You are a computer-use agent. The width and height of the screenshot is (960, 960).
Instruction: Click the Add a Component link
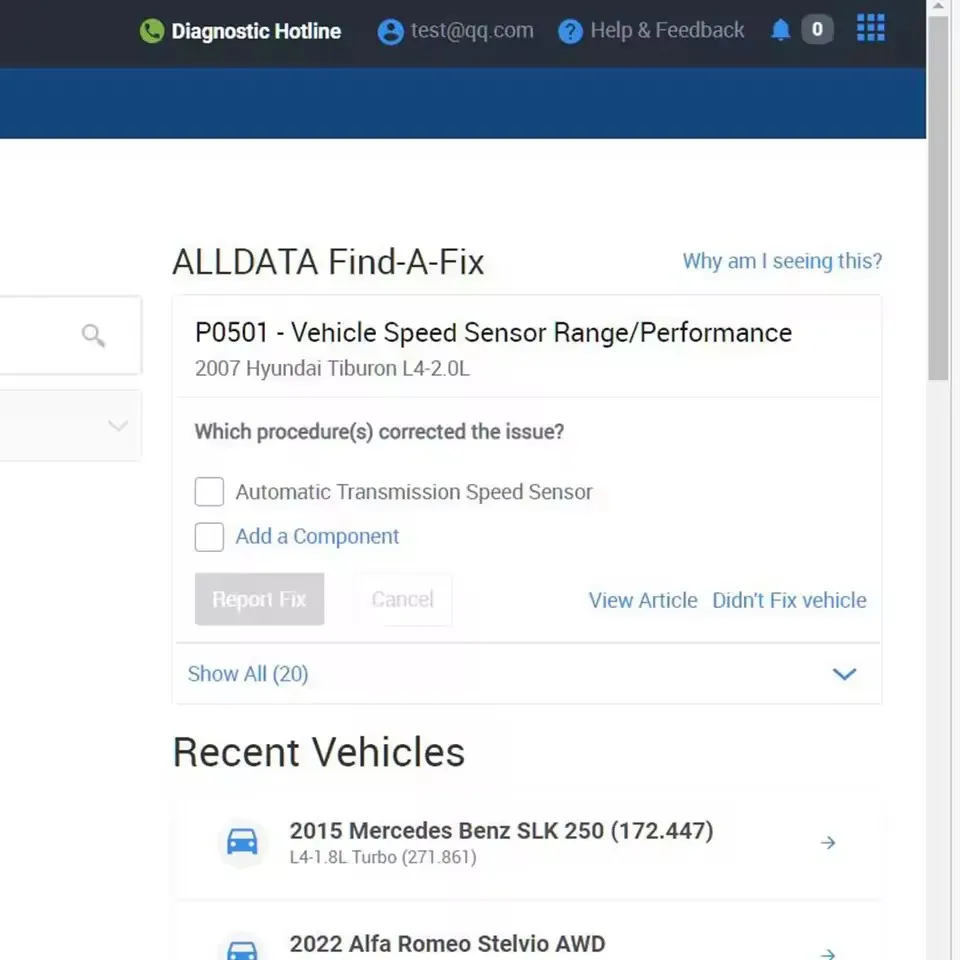tap(317, 536)
